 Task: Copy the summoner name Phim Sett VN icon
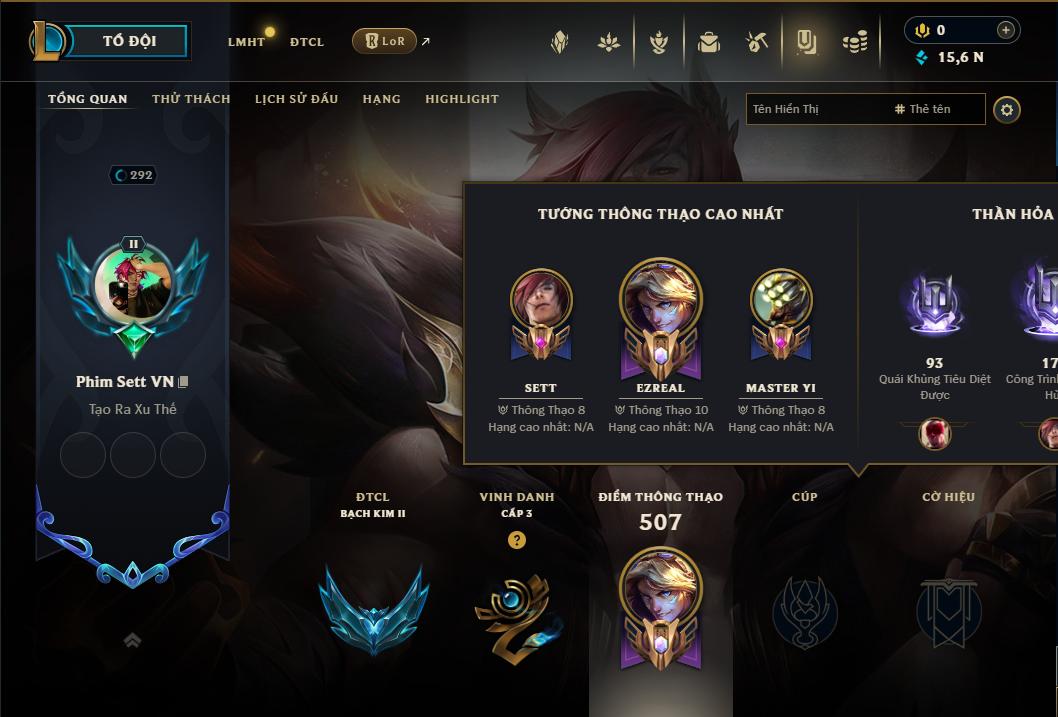pos(183,382)
